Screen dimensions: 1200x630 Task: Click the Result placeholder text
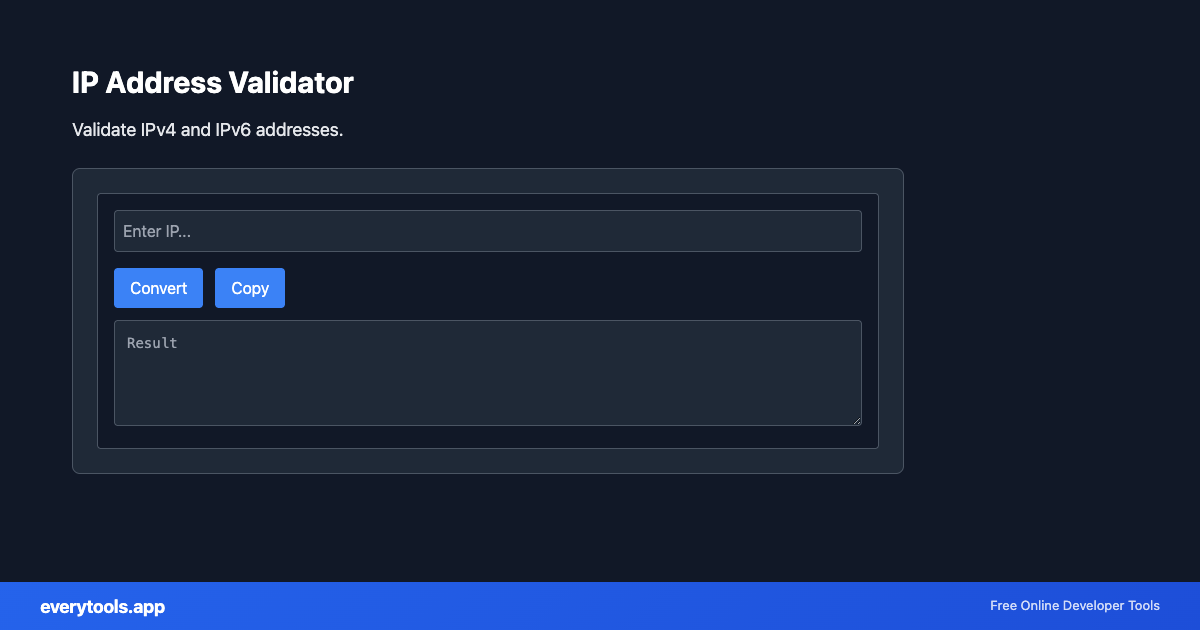click(152, 342)
